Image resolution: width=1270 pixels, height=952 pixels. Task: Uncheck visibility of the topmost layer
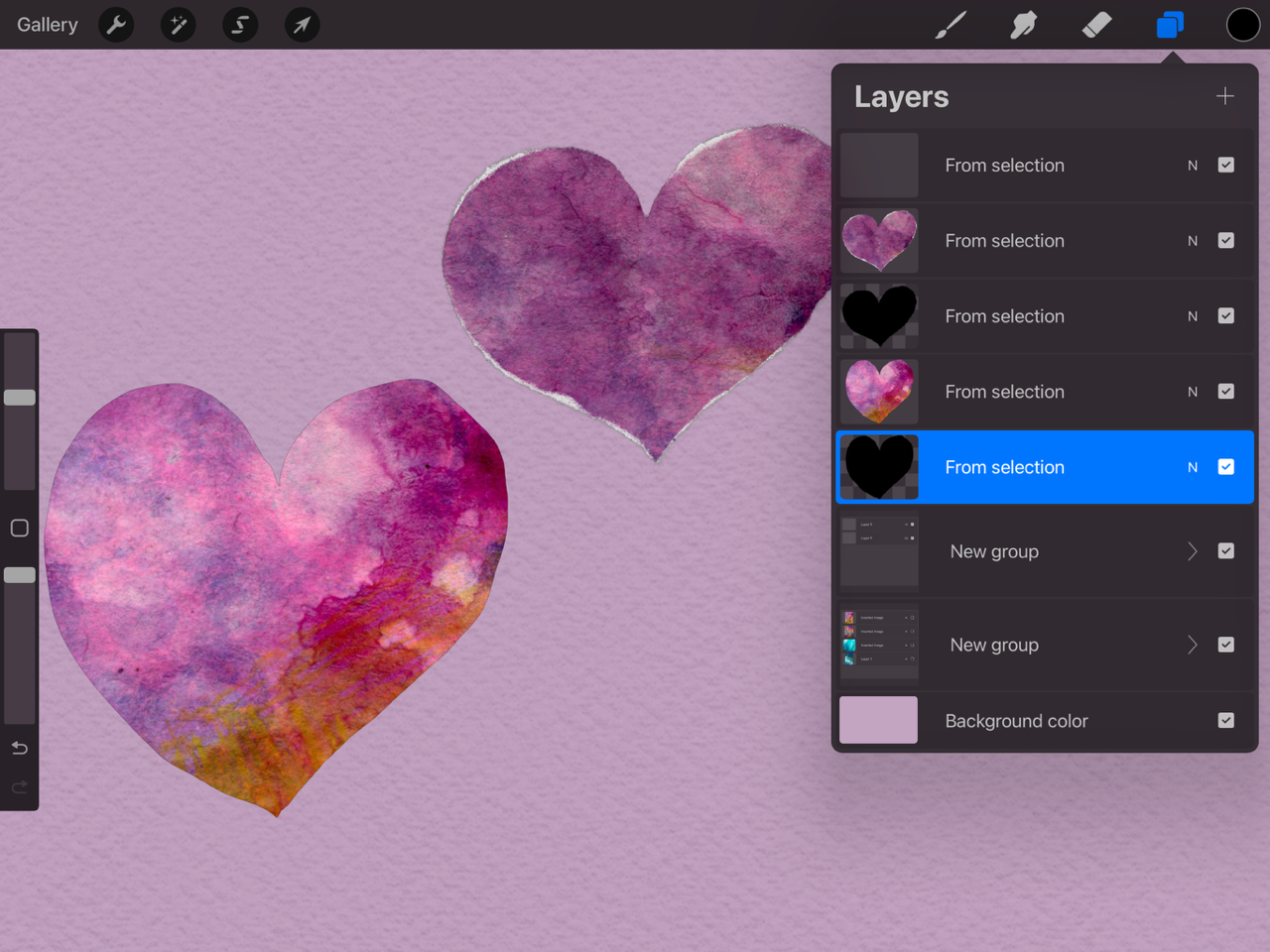(1226, 166)
